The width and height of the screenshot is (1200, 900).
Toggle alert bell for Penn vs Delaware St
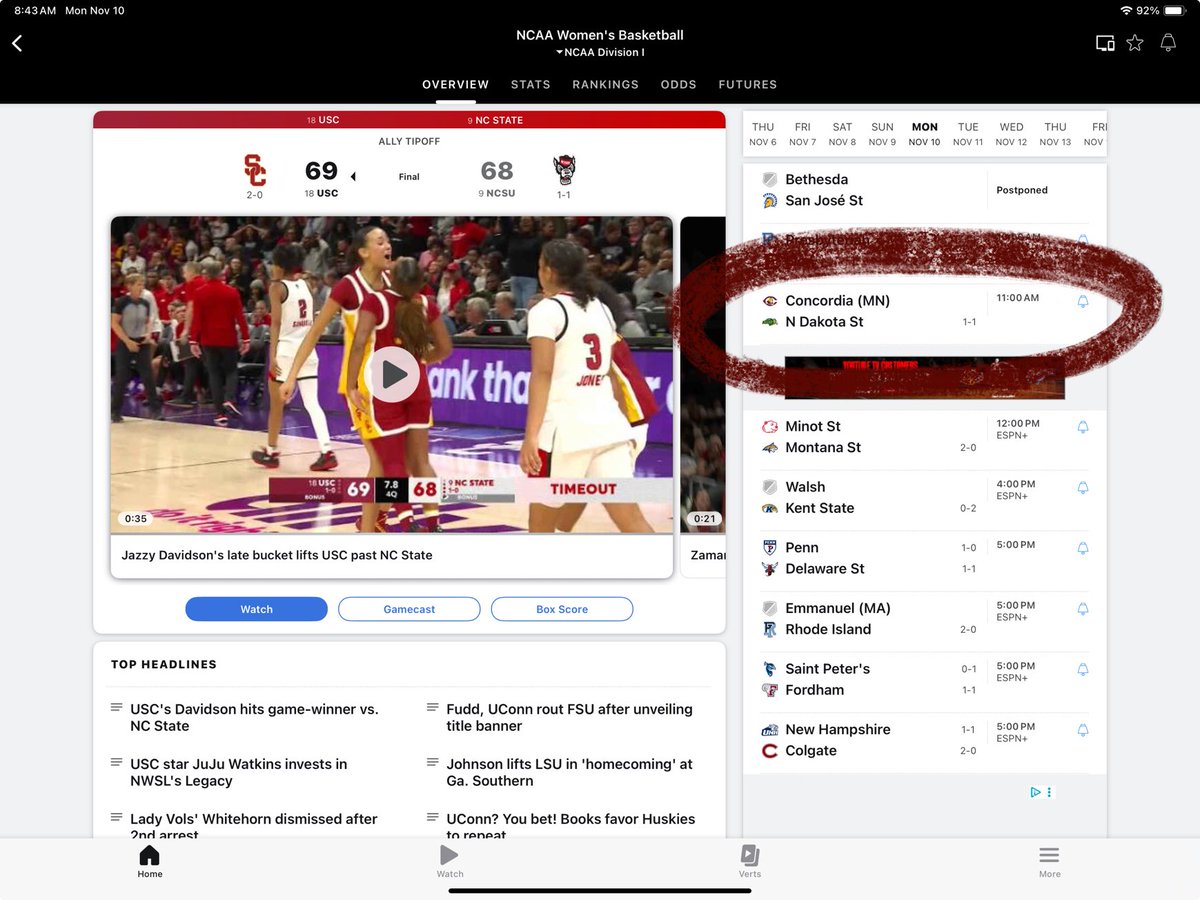[1082, 548]
